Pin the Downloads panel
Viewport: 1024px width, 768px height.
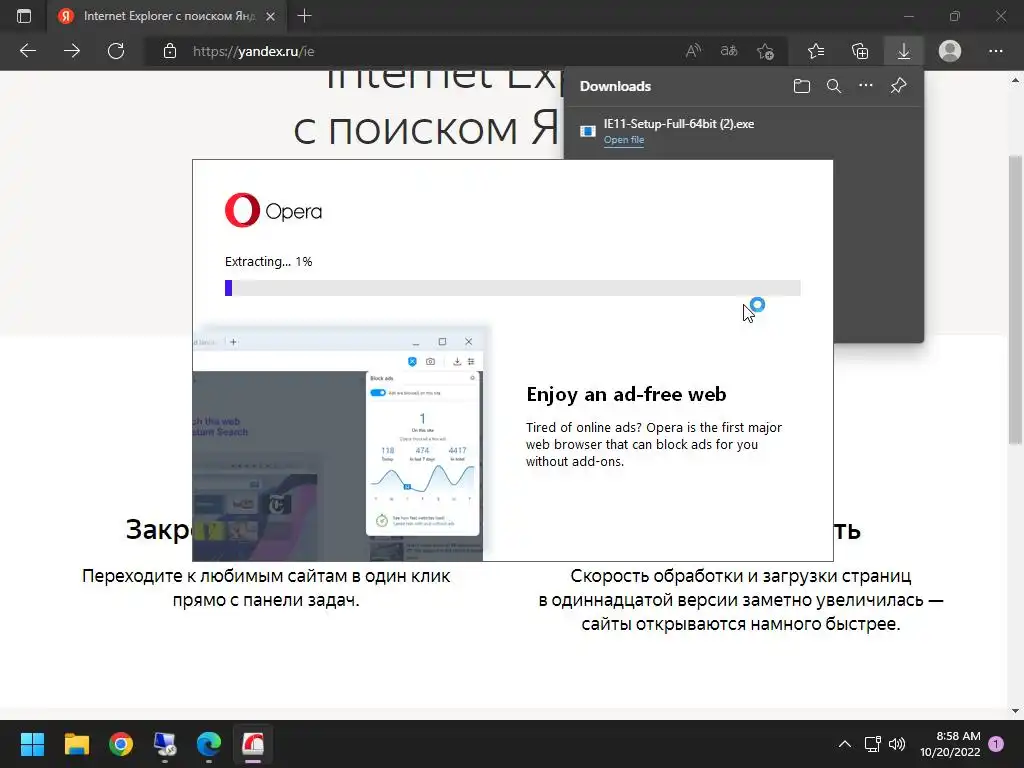pyautogui.click(x=899, y=86)
